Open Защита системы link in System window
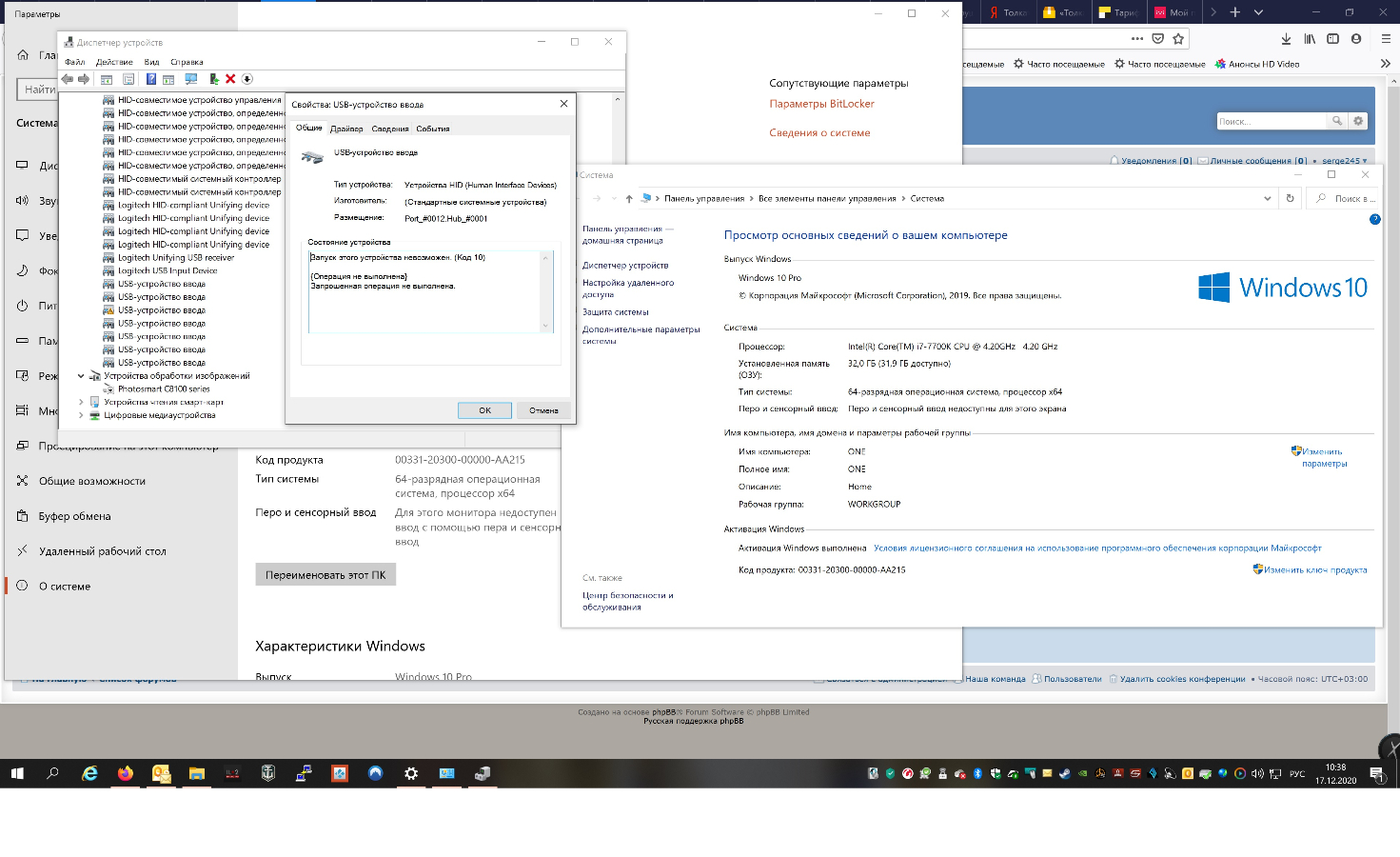 [616, 312]
